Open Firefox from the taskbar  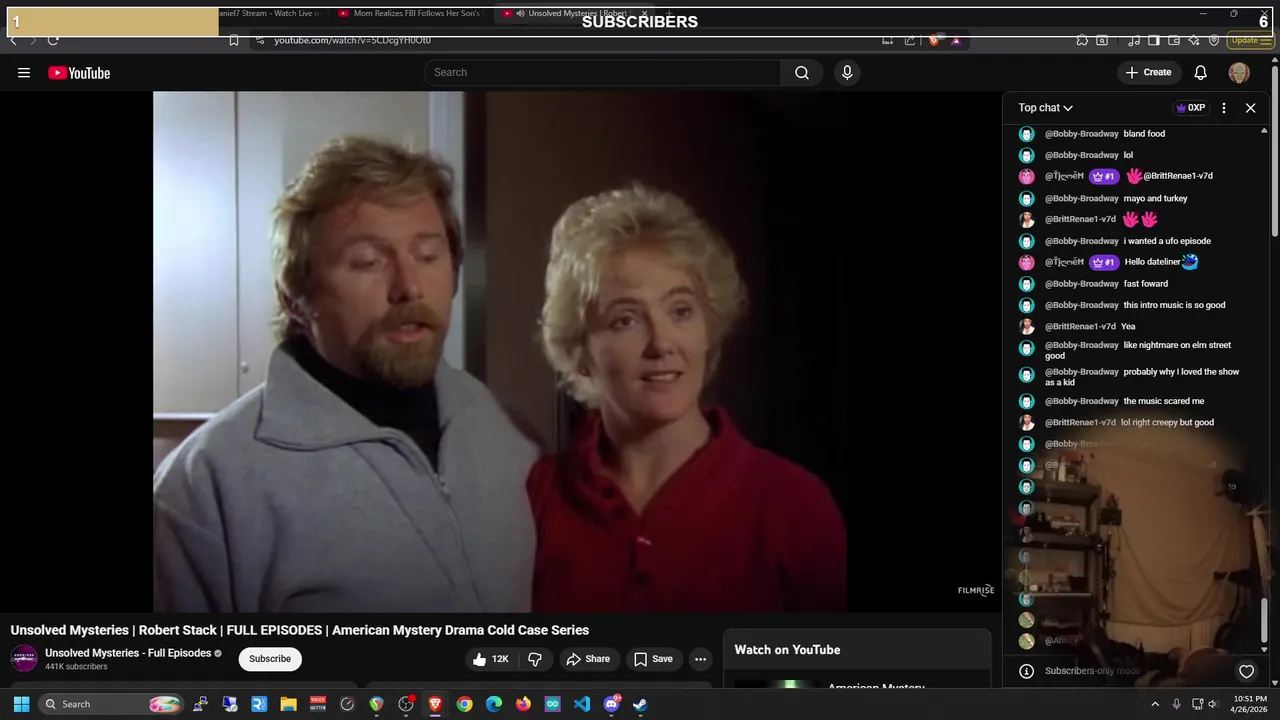click(x=523, y=704)
